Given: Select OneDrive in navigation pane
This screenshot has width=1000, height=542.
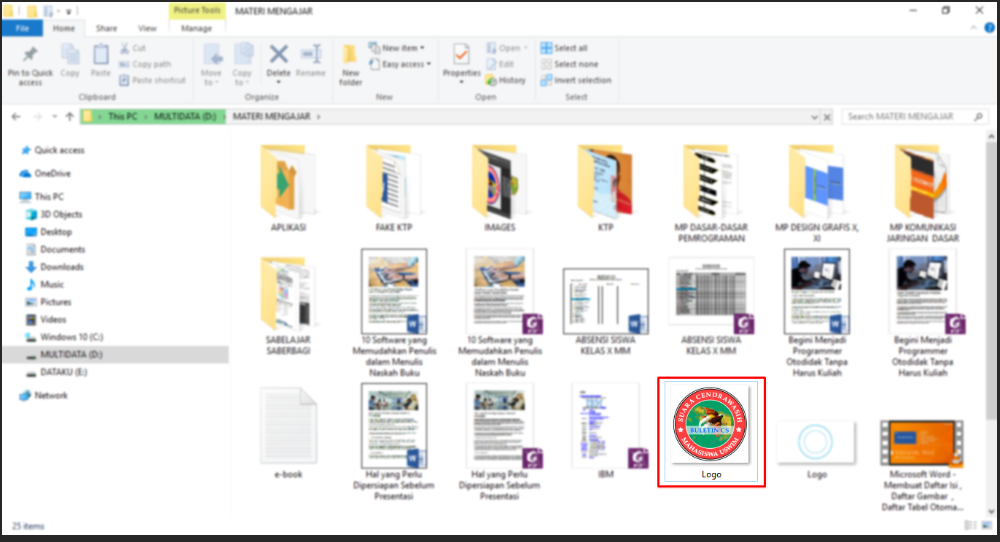Looking at the screenshot, I should tap(52, 173).
